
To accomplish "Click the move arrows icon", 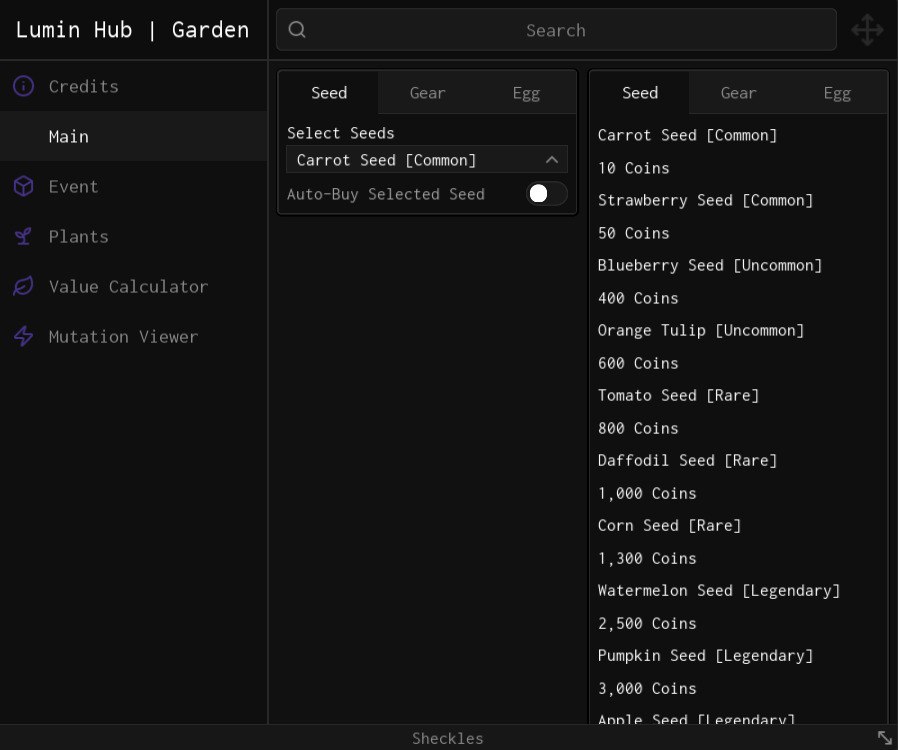I will point(867,30).
